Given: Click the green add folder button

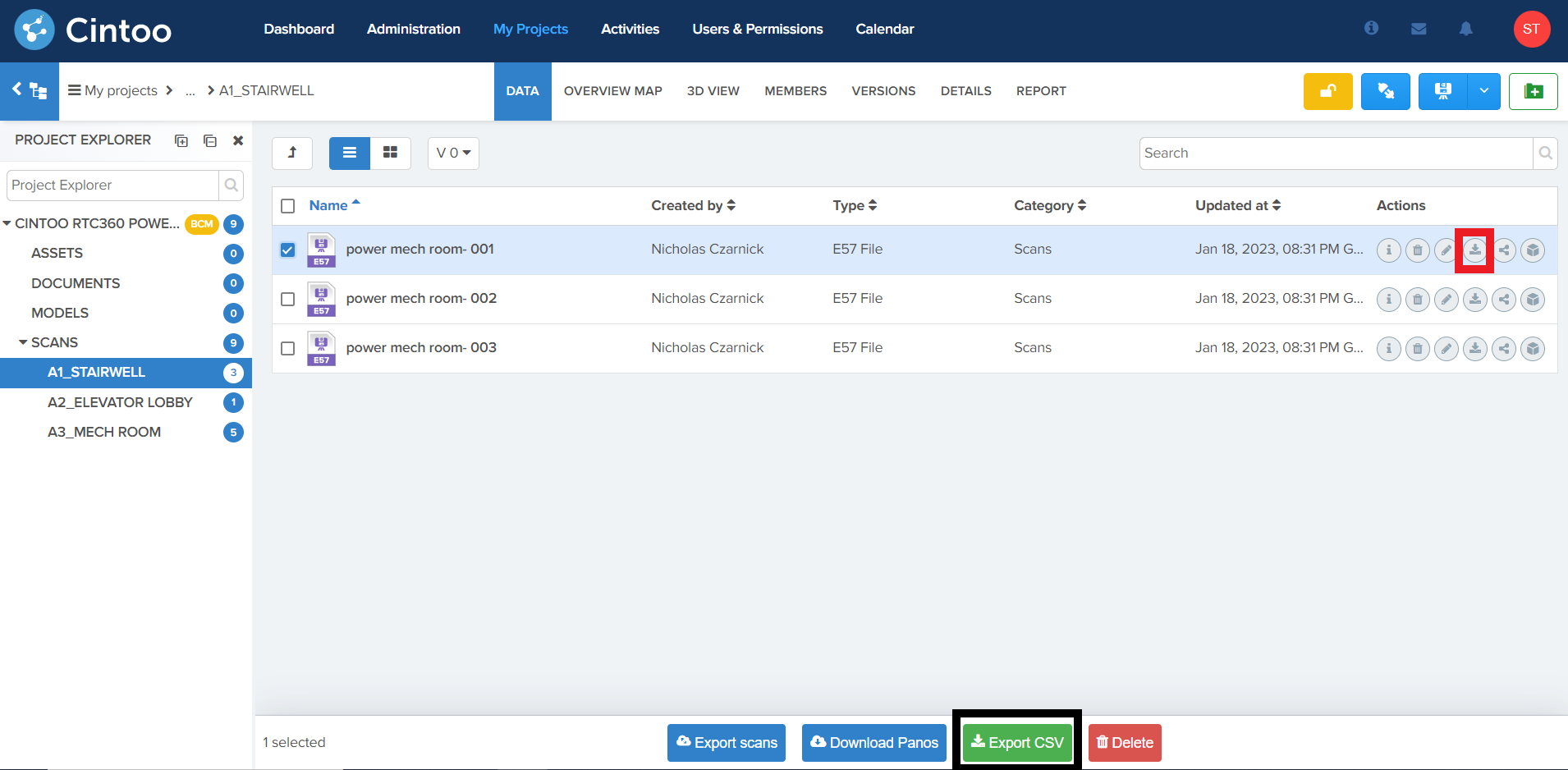Looking at the screenshot, I should (1533, 91).
